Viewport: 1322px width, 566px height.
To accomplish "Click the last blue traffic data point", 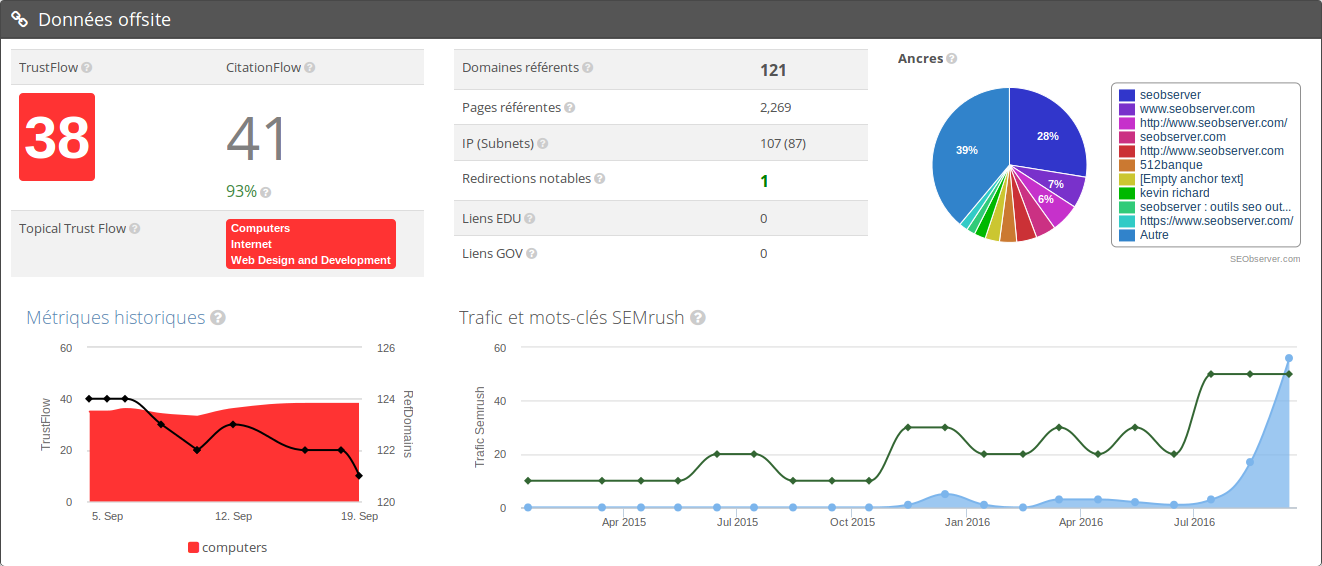I will (1289, 358).
